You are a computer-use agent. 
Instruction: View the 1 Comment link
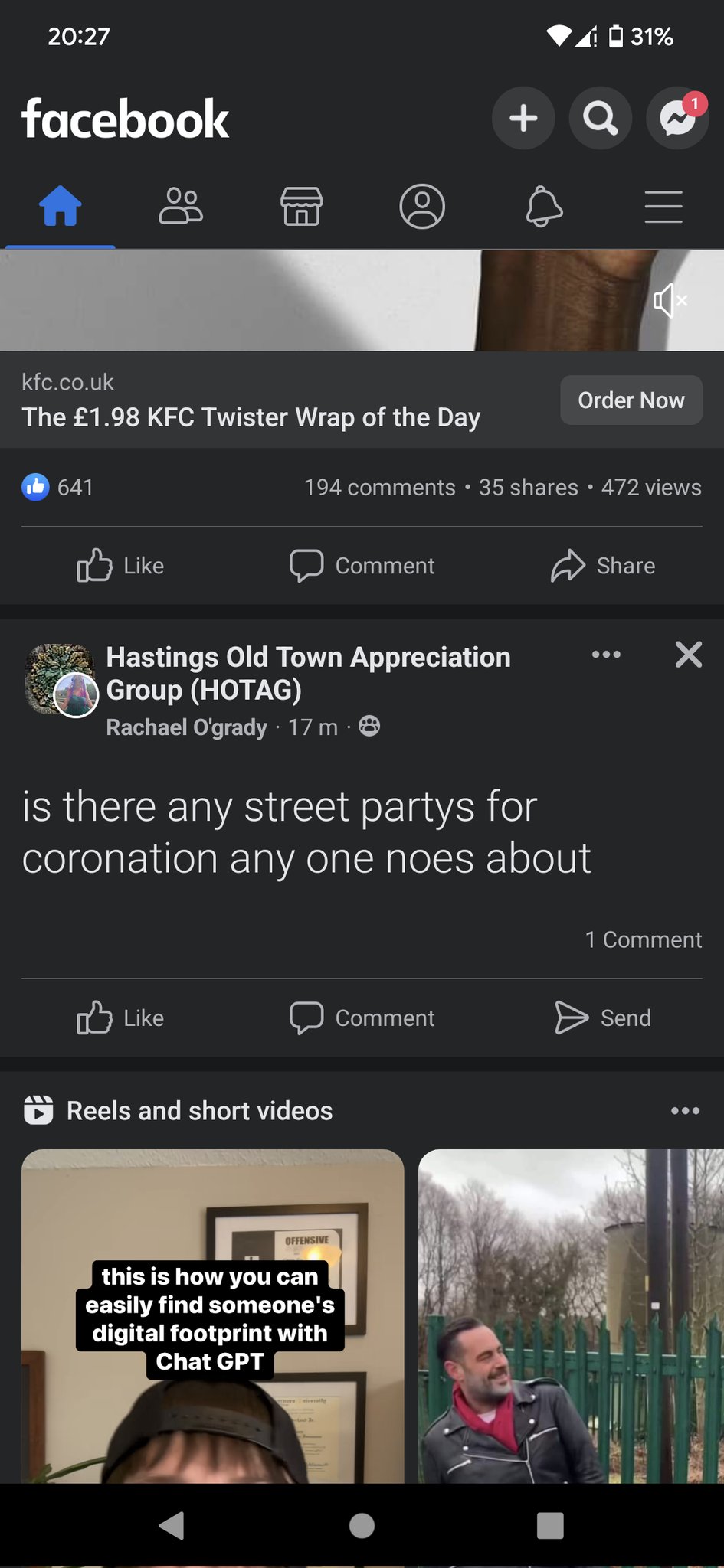(x=643, y=939)
